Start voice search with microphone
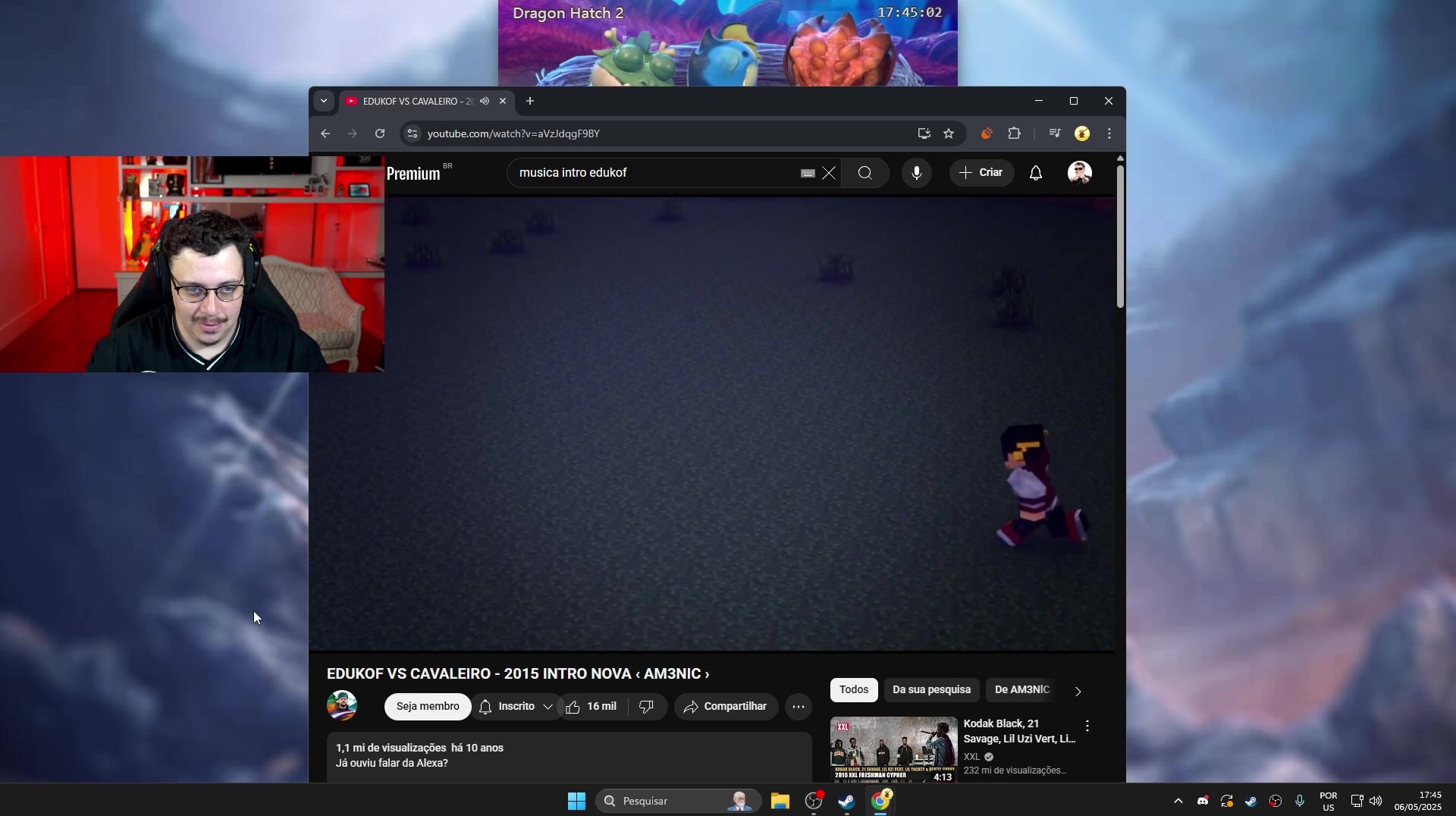 [917, 173]
